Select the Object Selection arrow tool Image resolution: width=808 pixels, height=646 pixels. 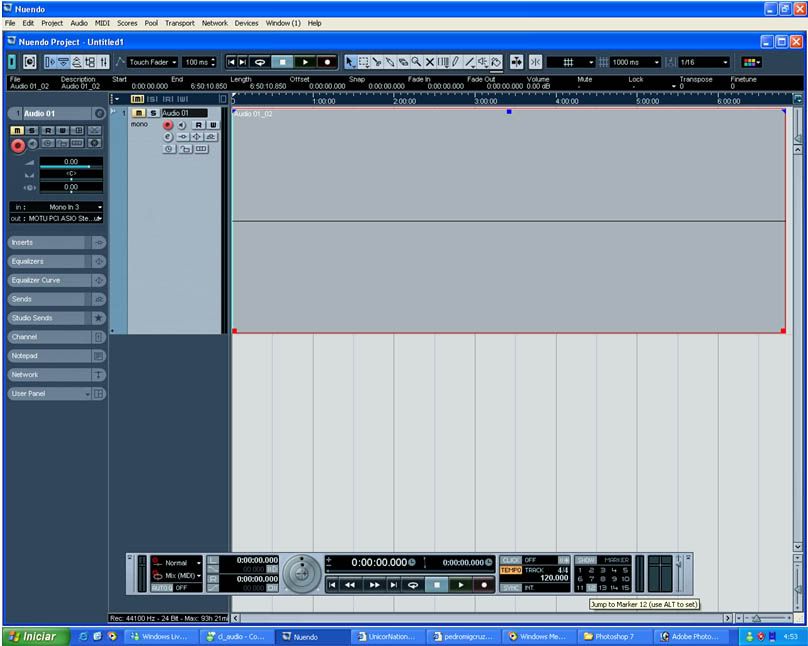(x=350, y=62)
